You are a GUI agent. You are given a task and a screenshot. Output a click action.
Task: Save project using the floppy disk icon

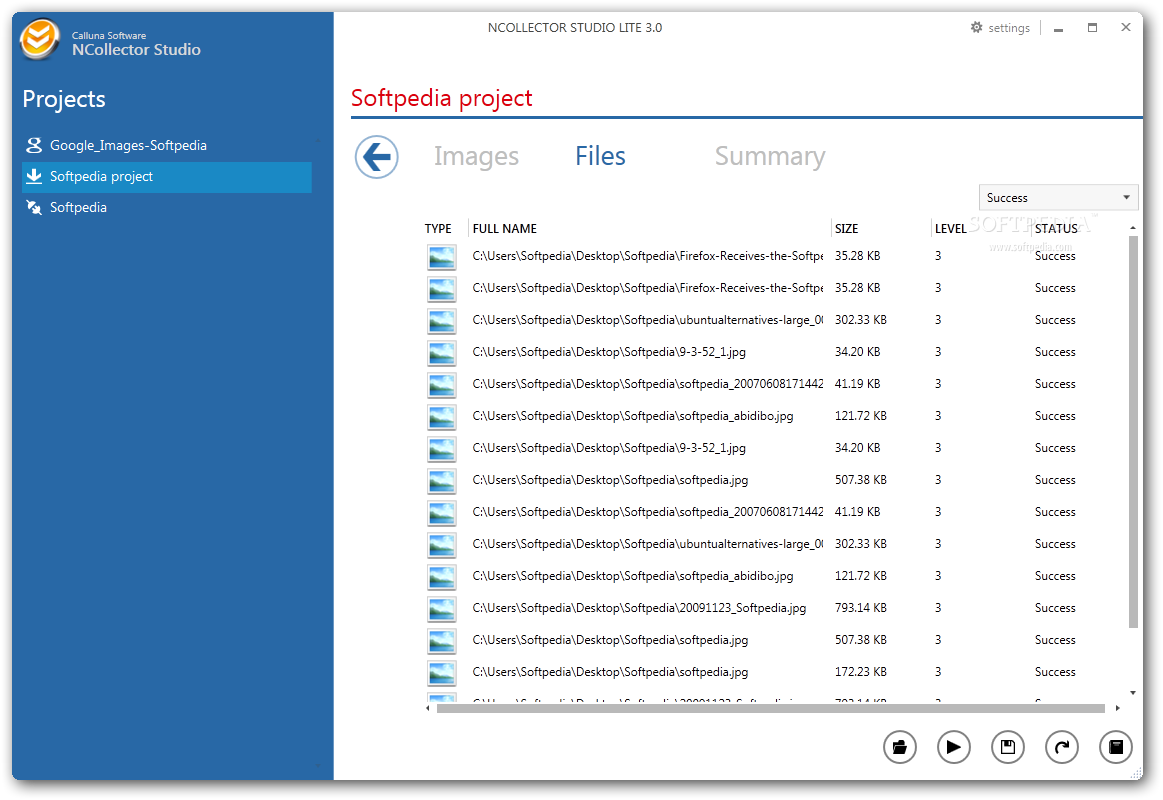1008,747
